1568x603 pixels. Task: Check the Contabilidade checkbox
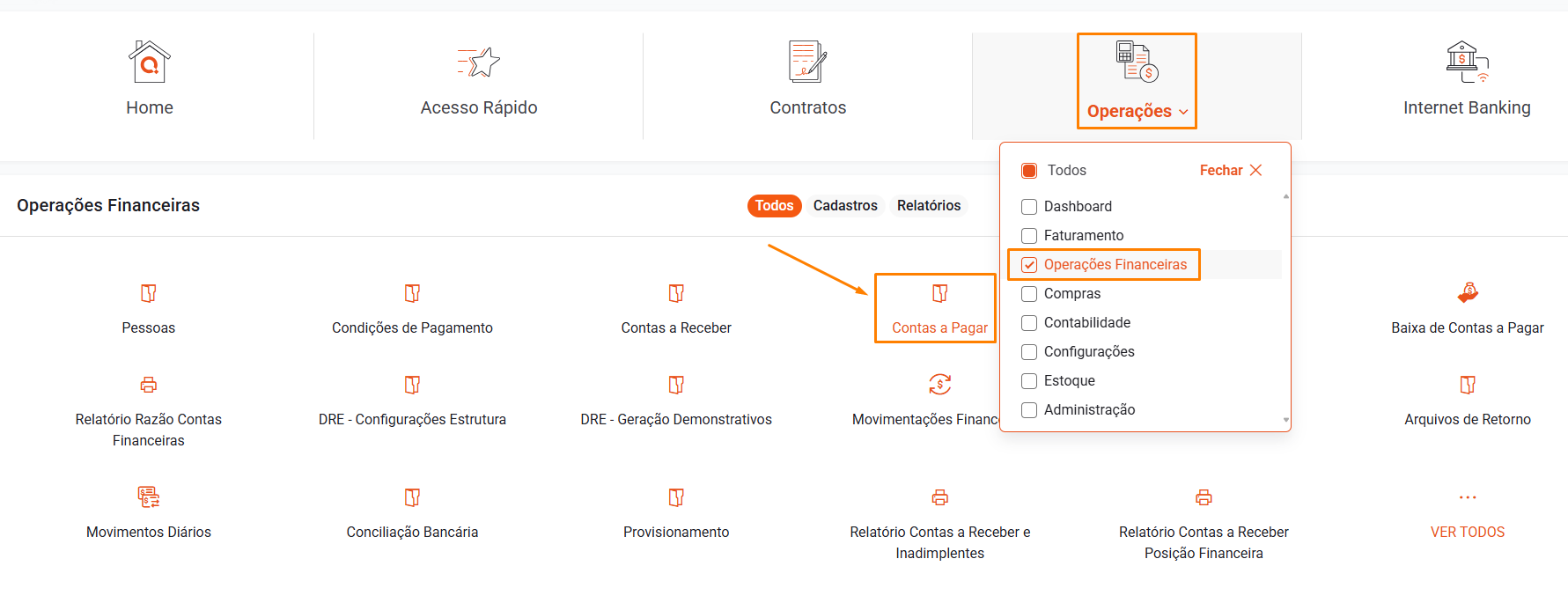[1029, 323]
